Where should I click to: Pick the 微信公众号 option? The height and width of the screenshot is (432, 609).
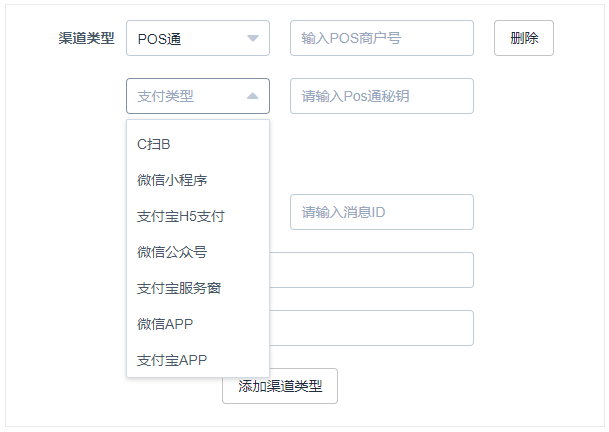[198, 252]
